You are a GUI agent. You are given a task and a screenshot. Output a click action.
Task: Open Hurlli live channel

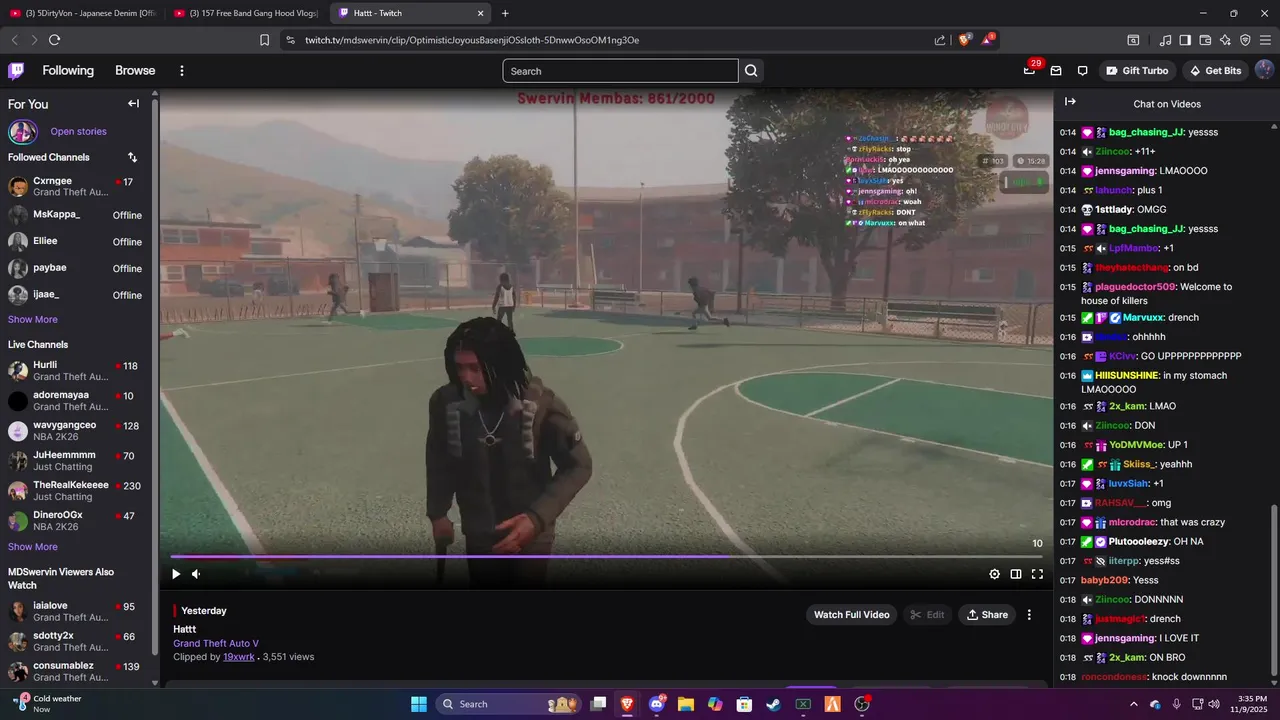[76, 371]
